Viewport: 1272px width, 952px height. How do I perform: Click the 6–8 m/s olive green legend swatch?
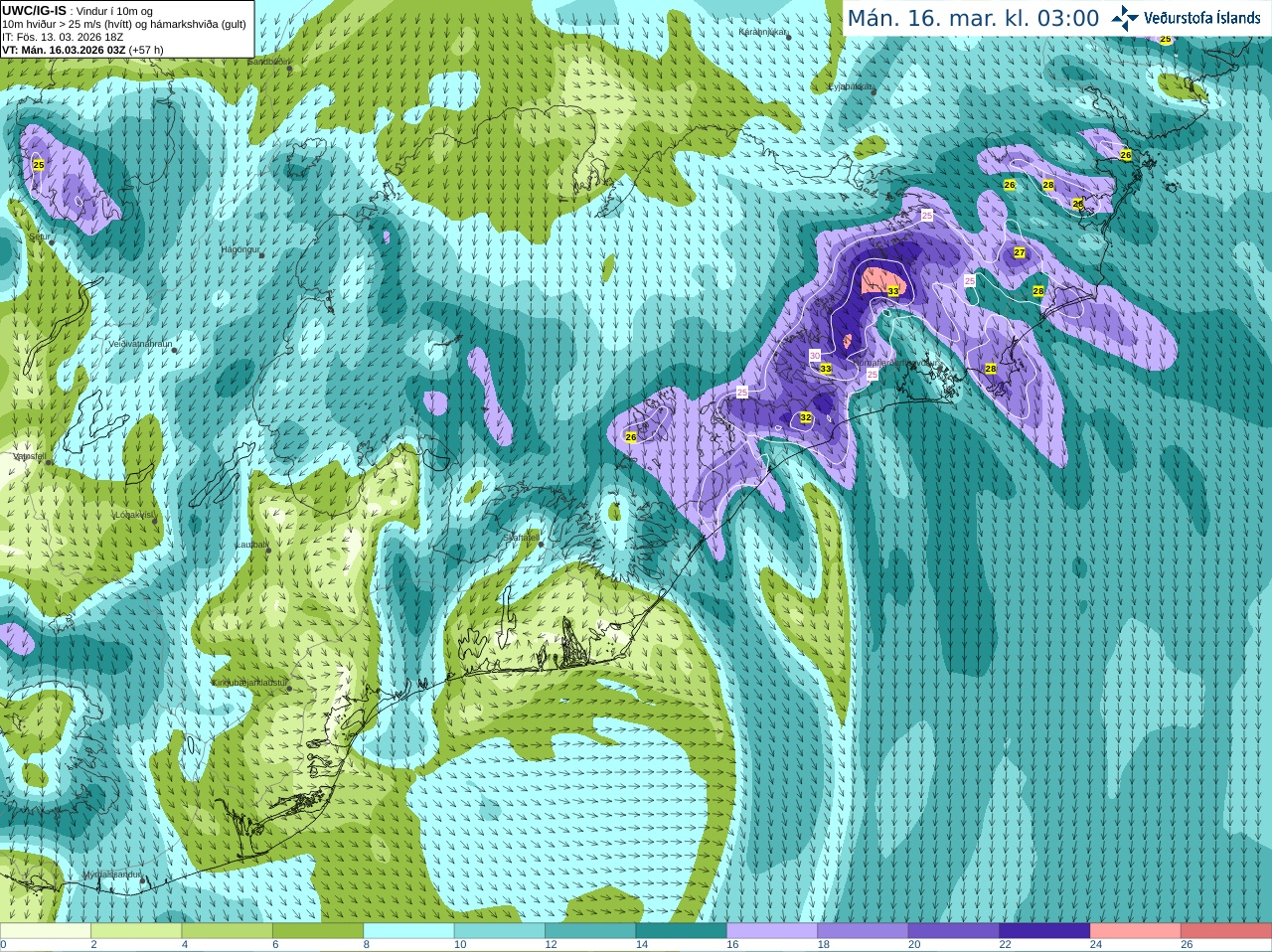[317, 931]
